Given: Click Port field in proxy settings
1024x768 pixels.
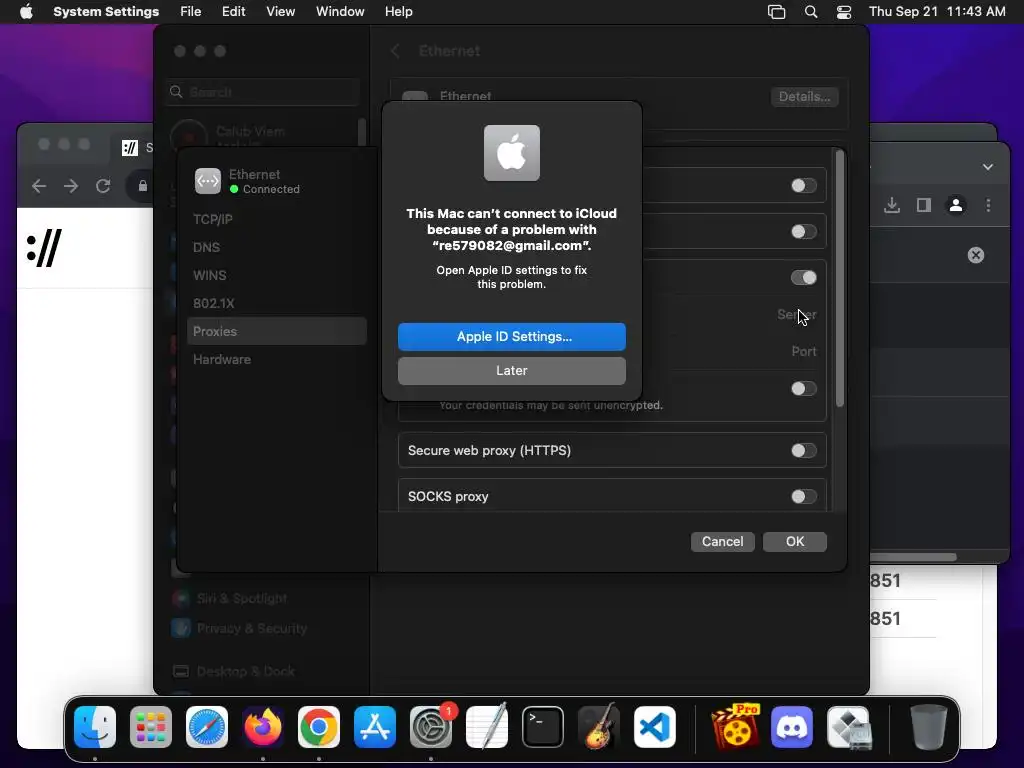Looking at the screenshot, I should coord(804,351).
